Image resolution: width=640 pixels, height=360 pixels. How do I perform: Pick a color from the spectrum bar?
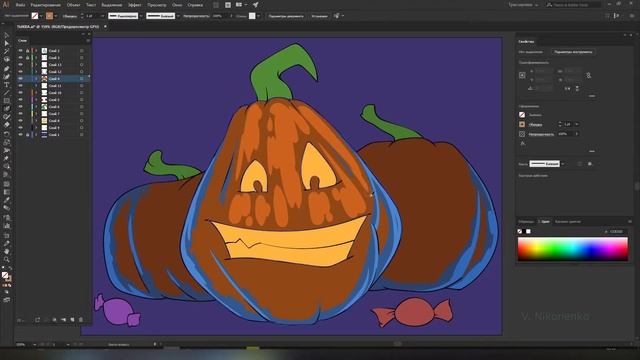[573, 249]
